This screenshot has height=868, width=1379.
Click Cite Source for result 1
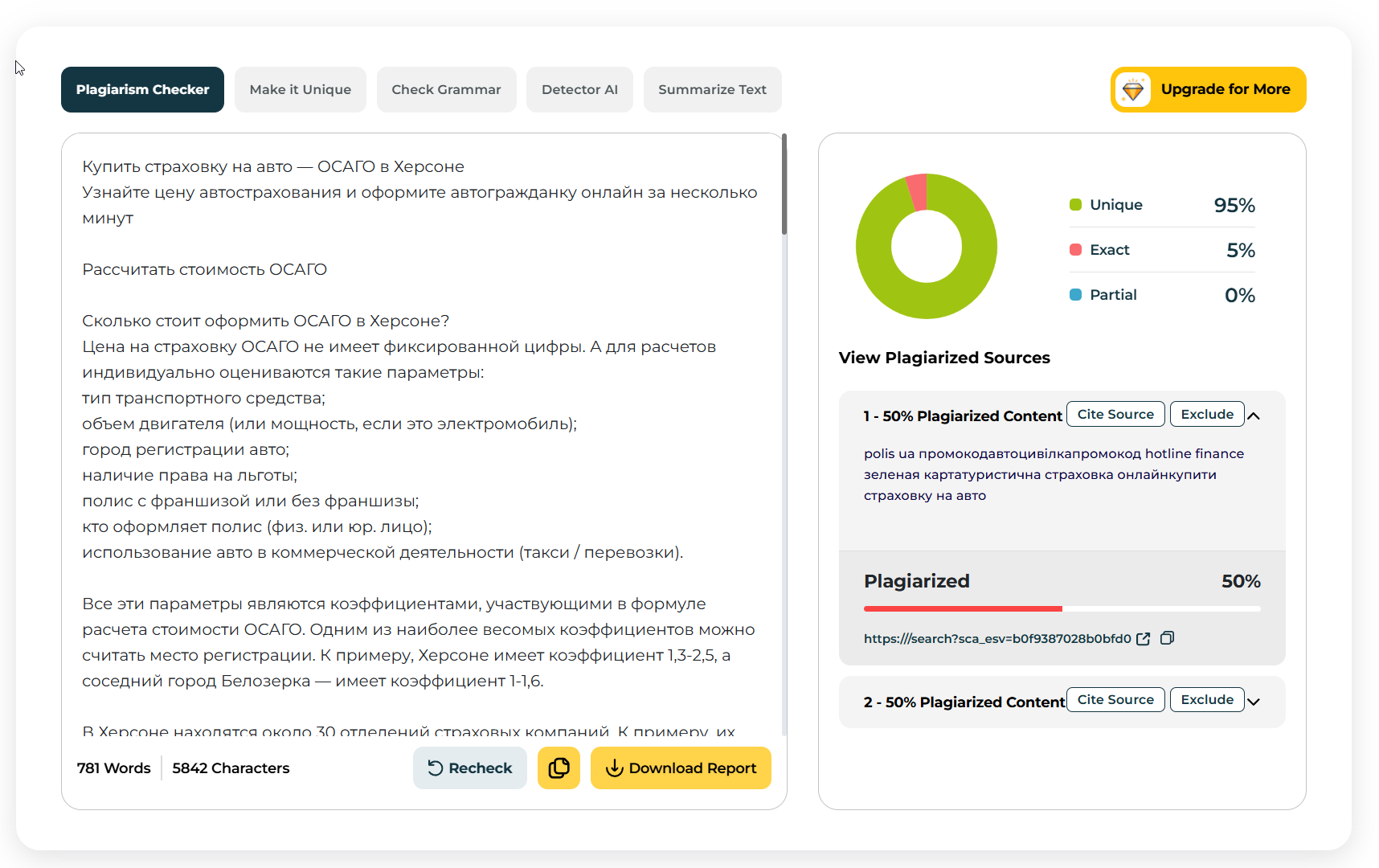pyautogui.click(x=1115, y=414)
